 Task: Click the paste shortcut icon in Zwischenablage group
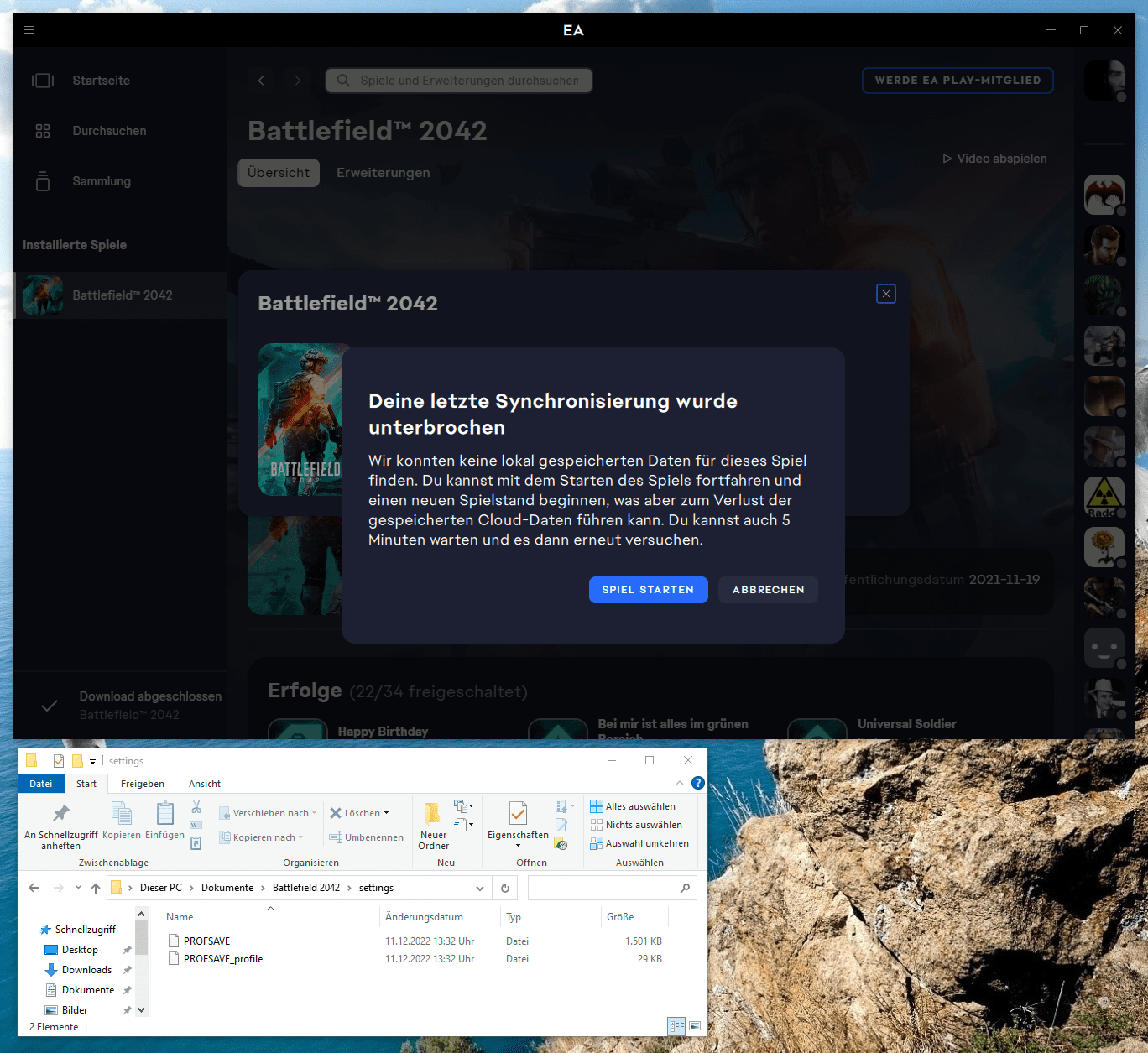(x=196, y=843)
